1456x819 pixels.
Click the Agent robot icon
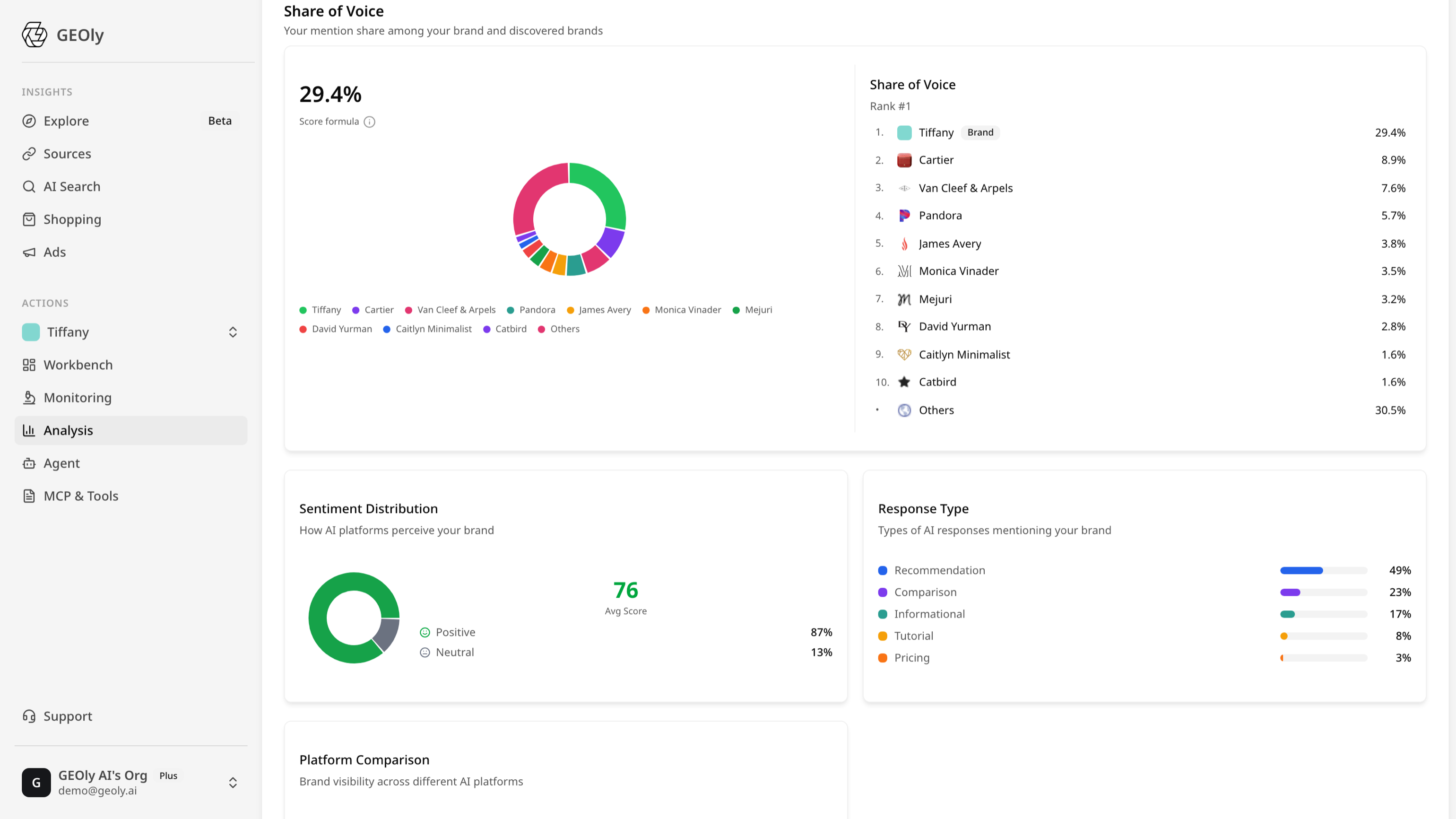point(29,463)
